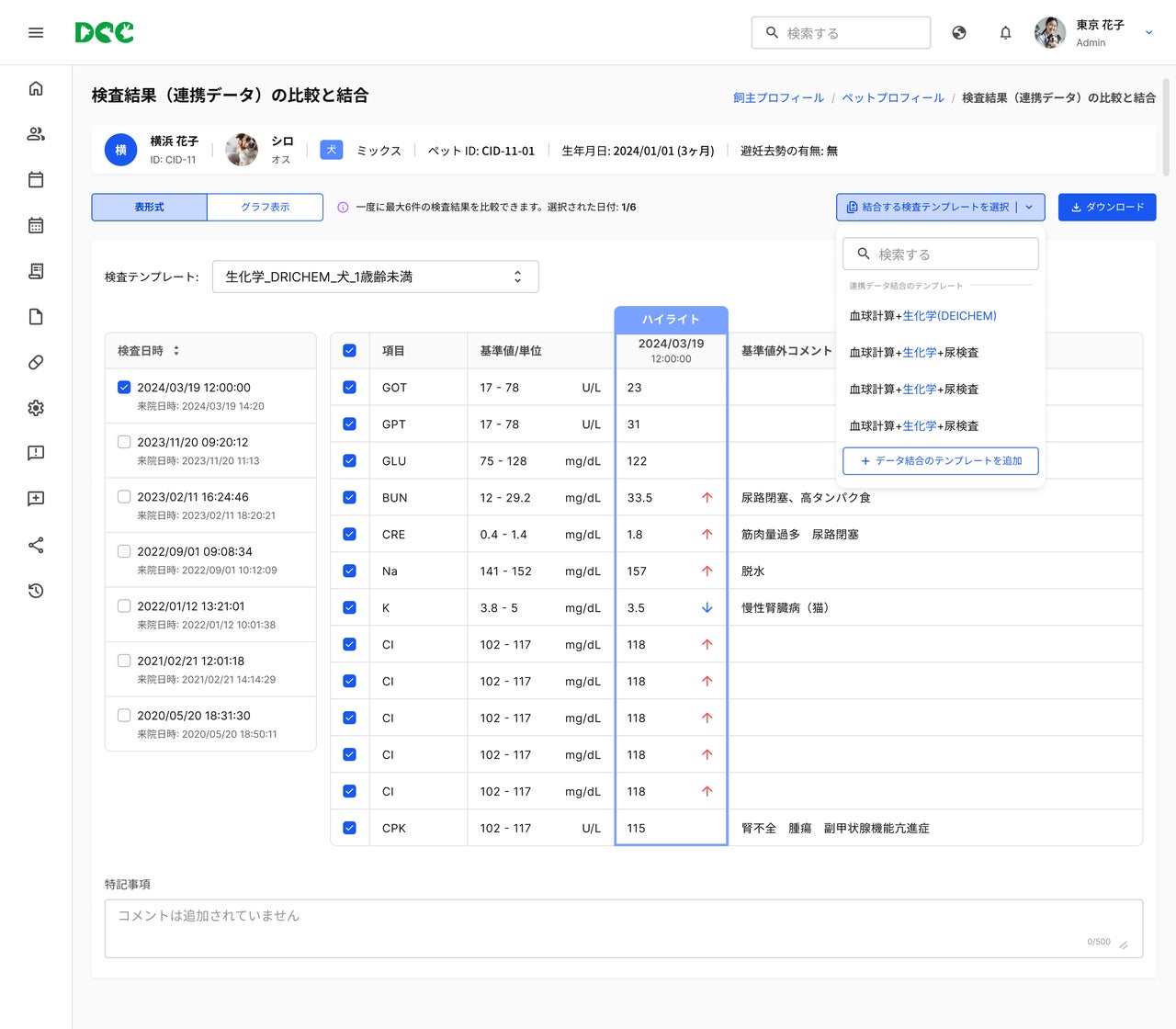Check the 2021/02/21 12:01:18 exam date
1176x1029 pixels.
(x=124, y=661)
